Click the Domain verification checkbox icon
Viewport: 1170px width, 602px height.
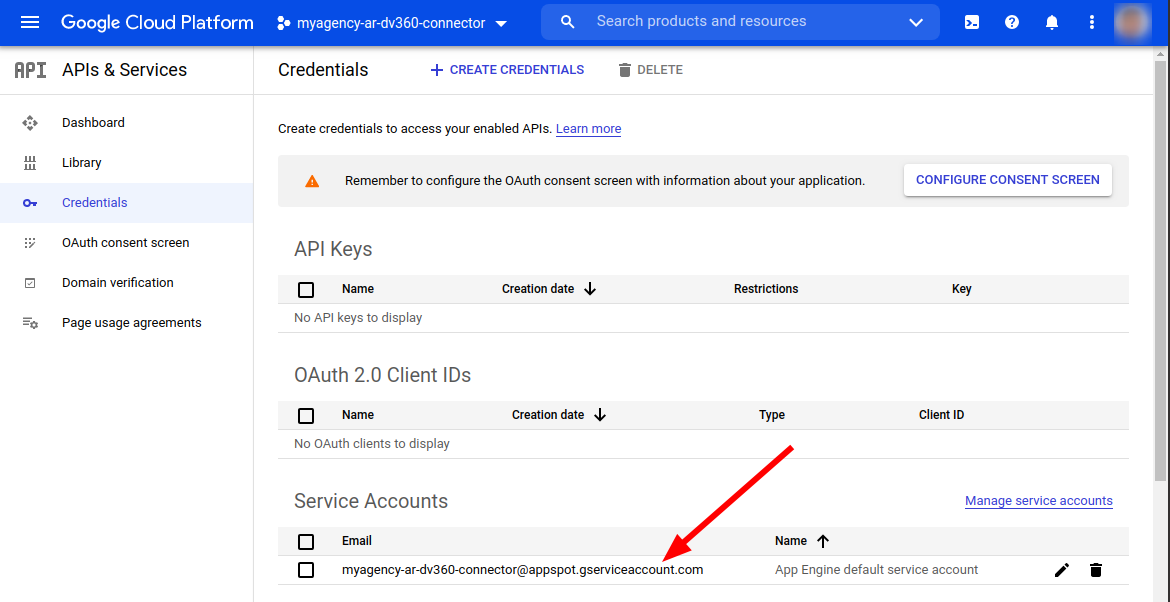coord(30,283)
